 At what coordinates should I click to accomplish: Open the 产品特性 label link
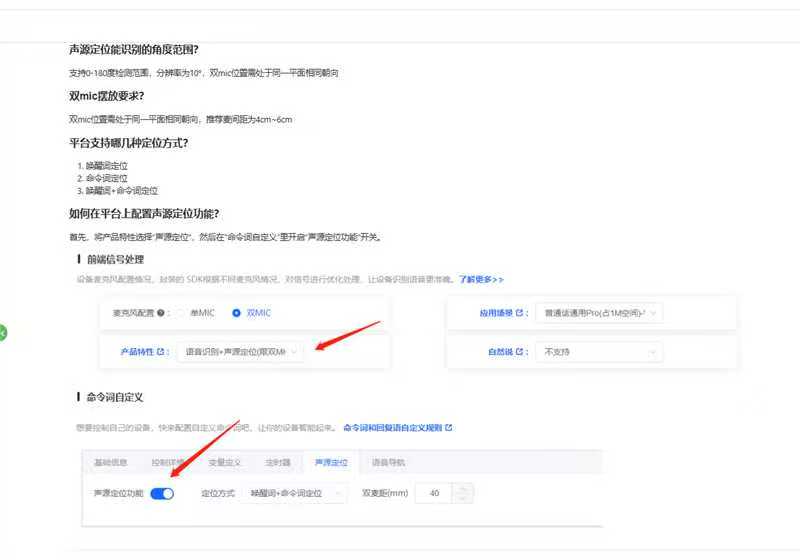point(142,351)
